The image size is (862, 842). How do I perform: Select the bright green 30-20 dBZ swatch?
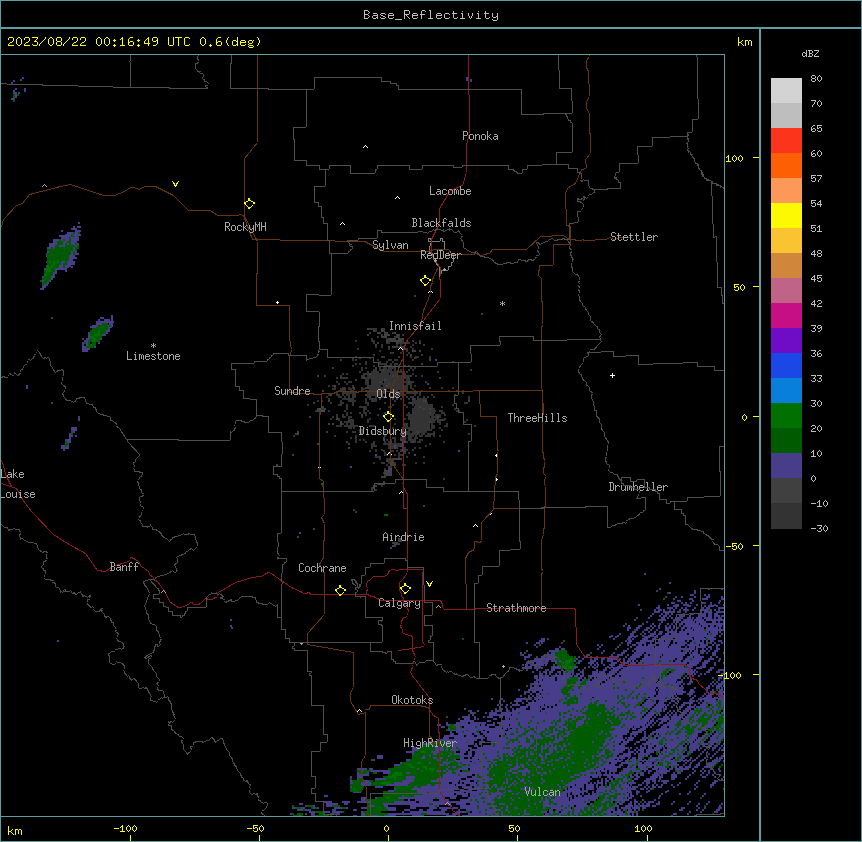pos(786,416)
